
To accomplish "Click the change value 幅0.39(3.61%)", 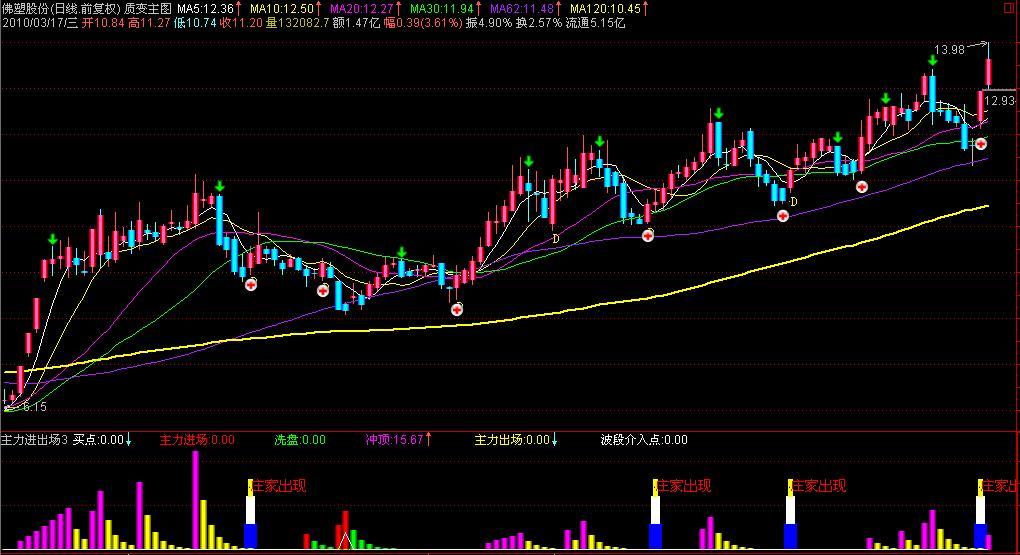I will [423, 23].
